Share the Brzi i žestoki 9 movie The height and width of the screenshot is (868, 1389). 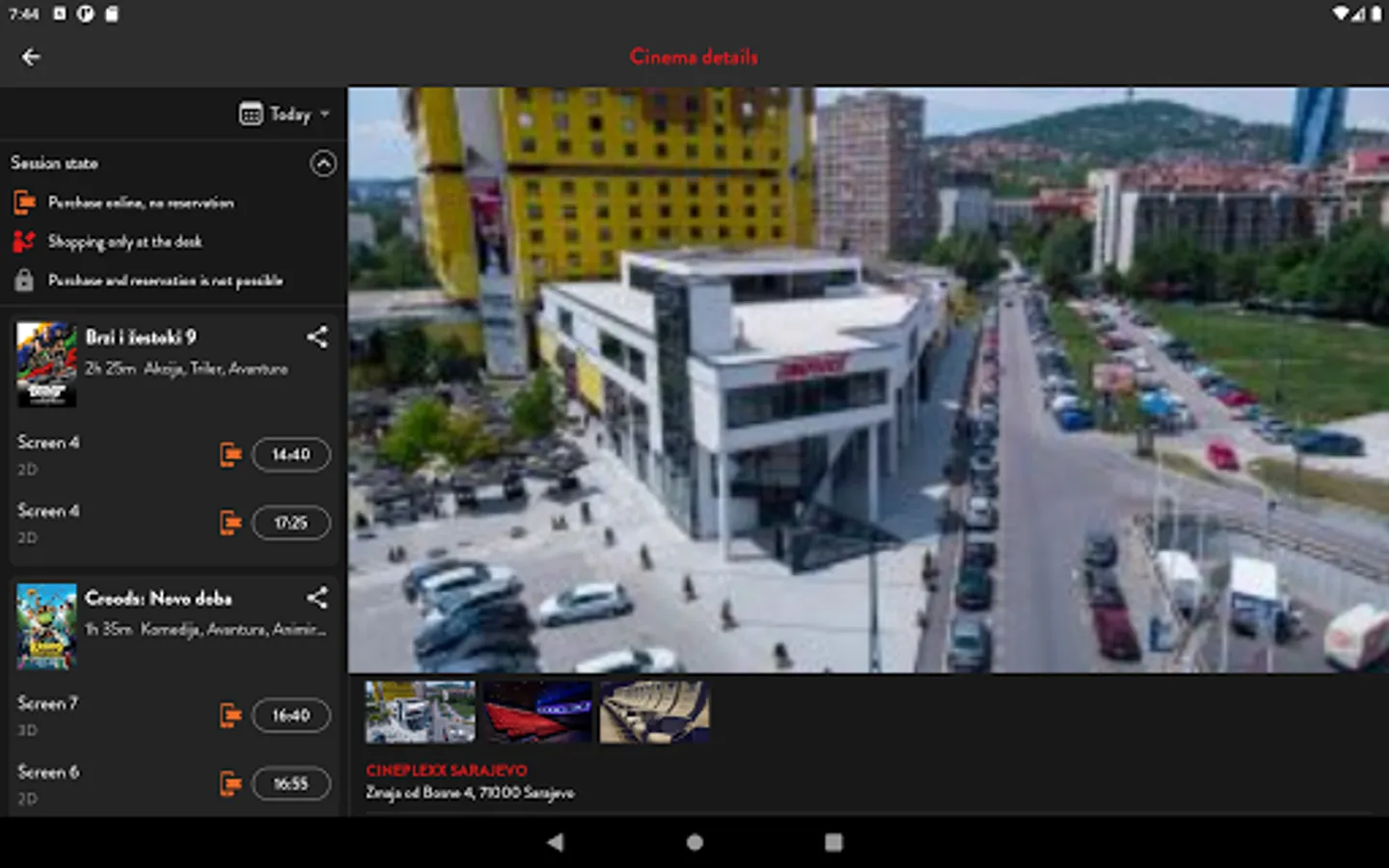(316, 337)
